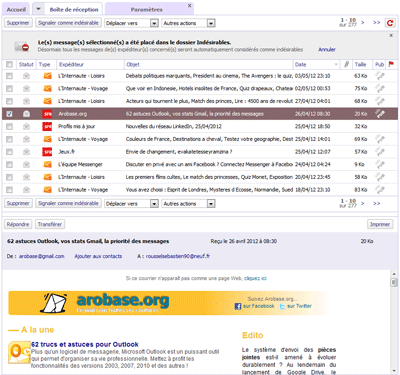Open the top Déplacer vers dropdown
Image resolution: width=400 pixels, height=375 pixels.
click(x=131, y=23)
